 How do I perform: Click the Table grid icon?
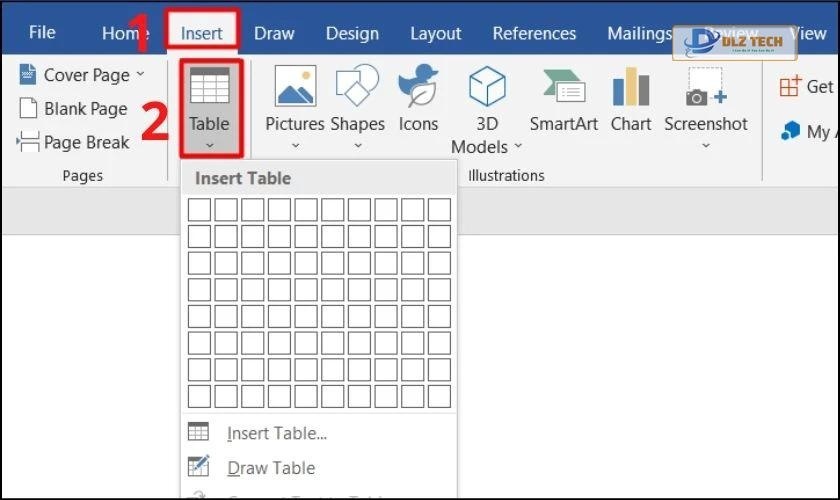[x=210, y=88]
